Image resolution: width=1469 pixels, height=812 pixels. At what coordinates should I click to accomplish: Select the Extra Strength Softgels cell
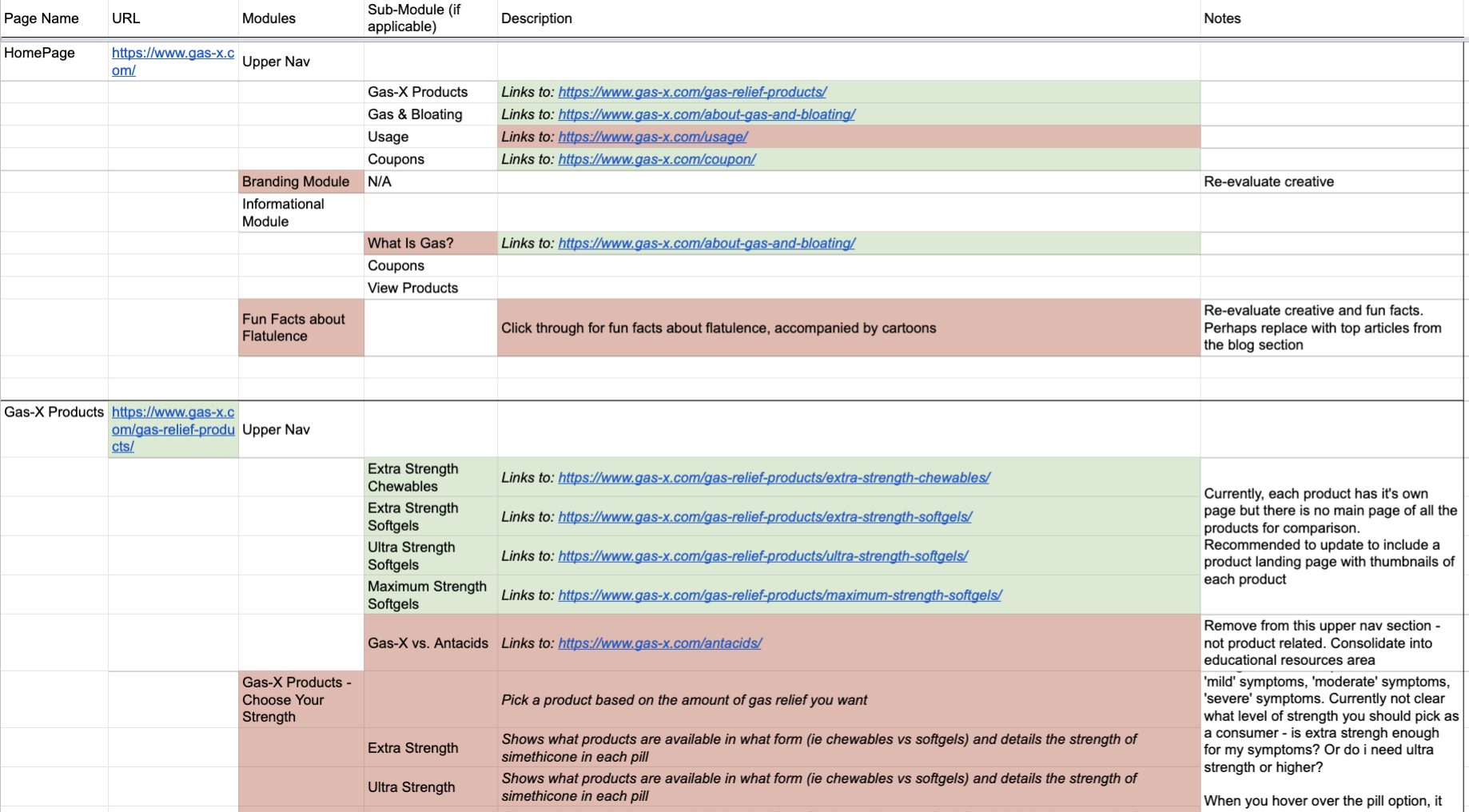(431, 517)
